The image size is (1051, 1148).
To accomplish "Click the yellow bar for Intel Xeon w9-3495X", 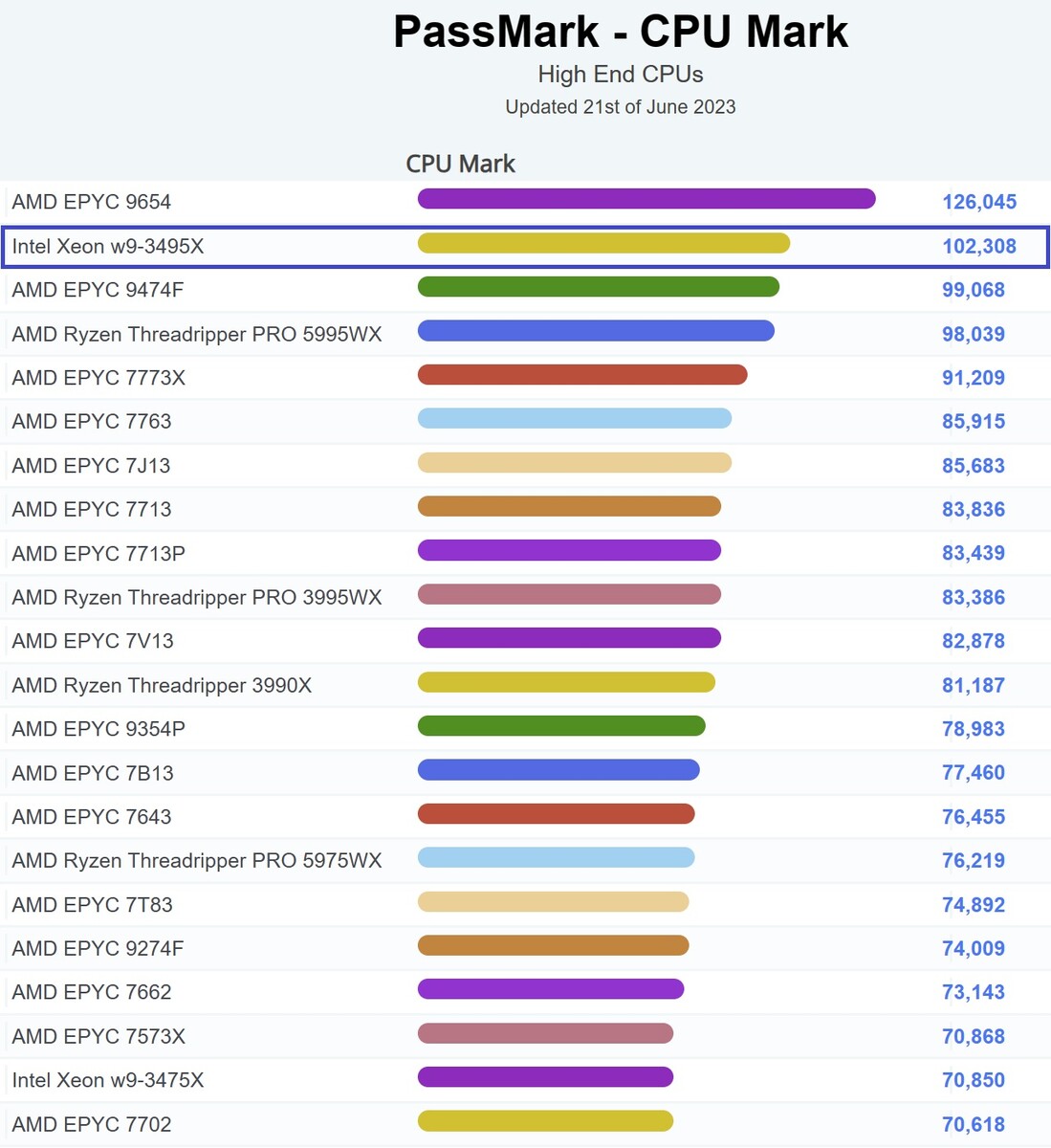I will [603, 243].
